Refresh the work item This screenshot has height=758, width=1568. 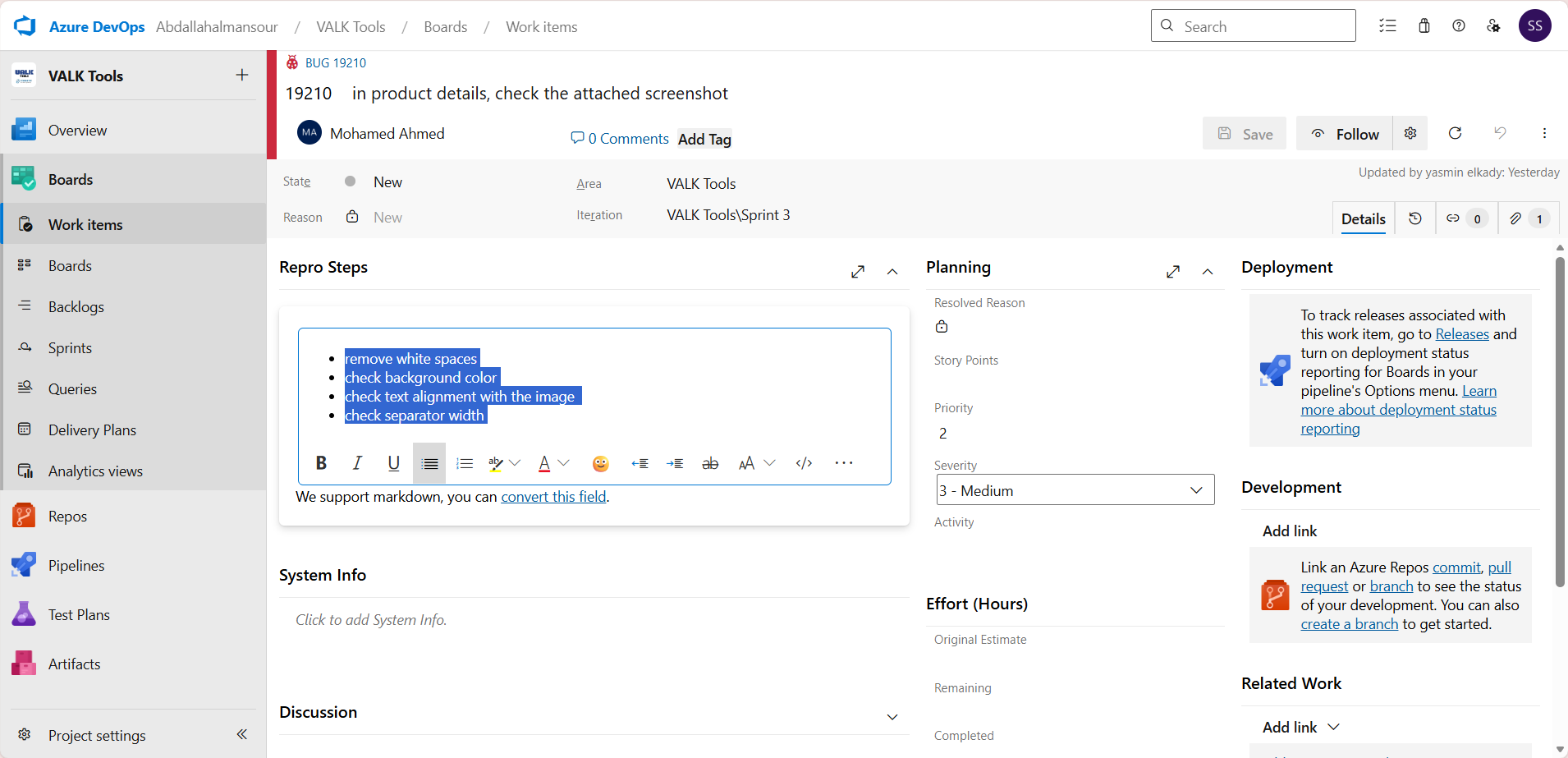[x=1455, y=133]
